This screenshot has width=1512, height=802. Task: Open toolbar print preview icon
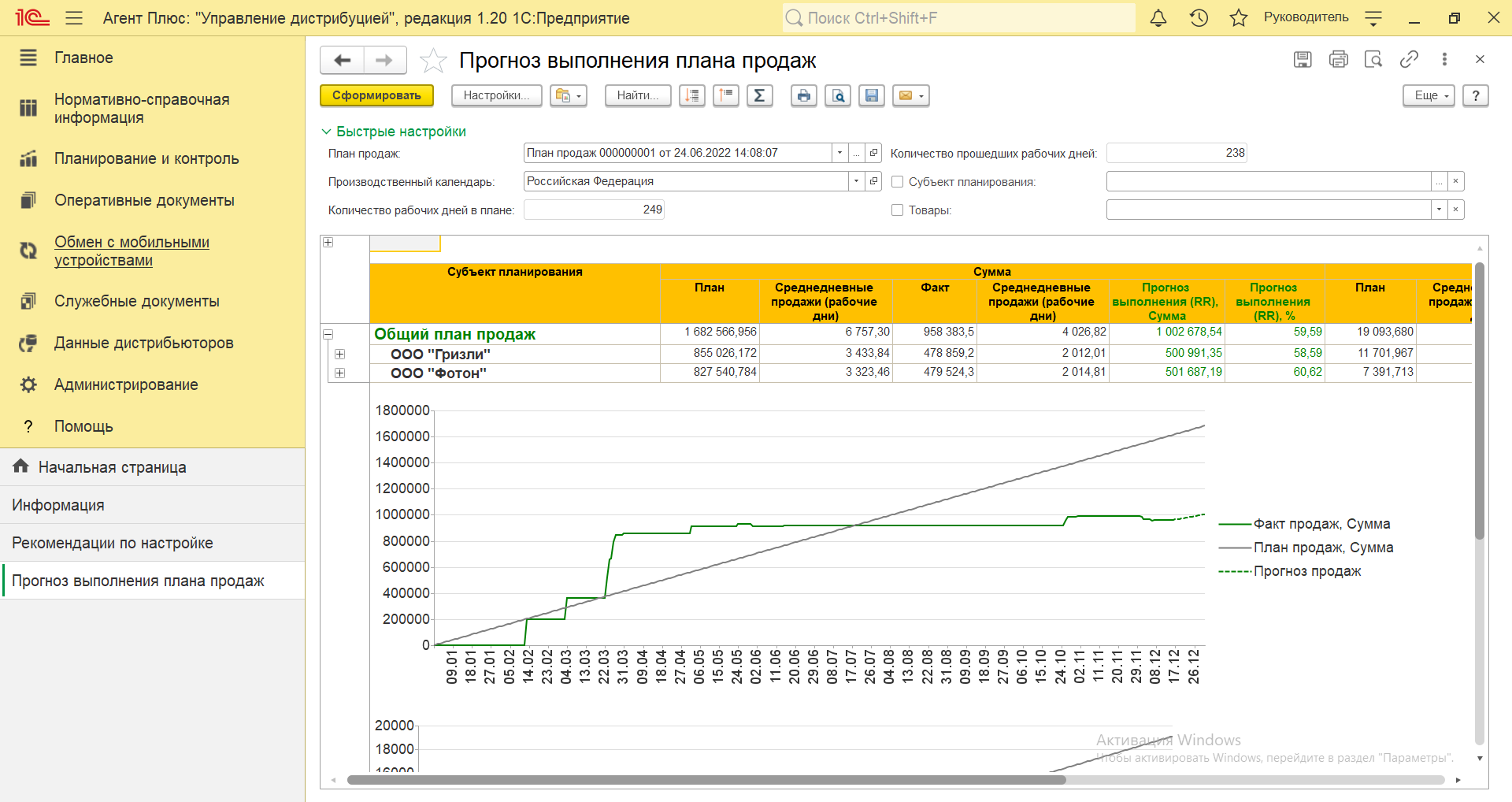[x=838, y=95]
